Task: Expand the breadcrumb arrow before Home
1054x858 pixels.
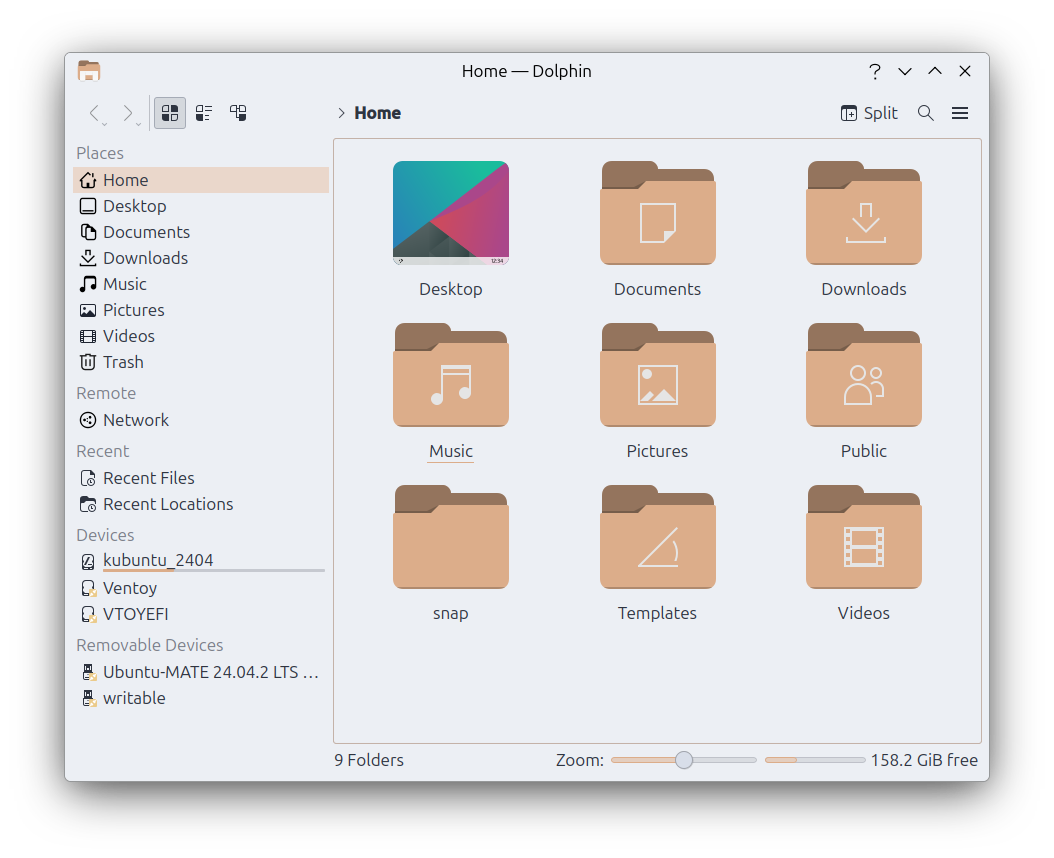Action: [x=342, y=113]
